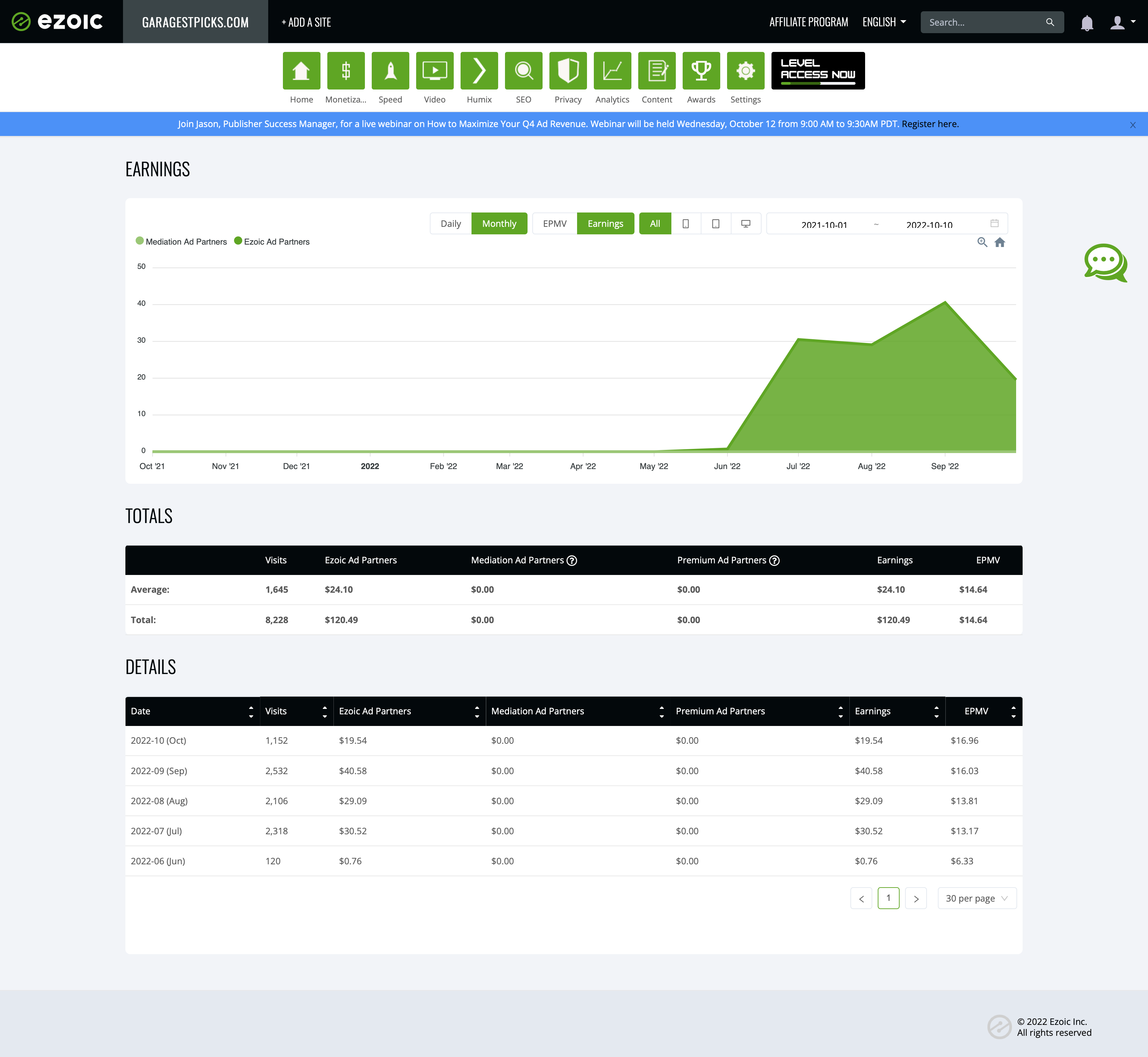Open the Humix icon
This screenshot has height=1057, width=1148.
479,71
